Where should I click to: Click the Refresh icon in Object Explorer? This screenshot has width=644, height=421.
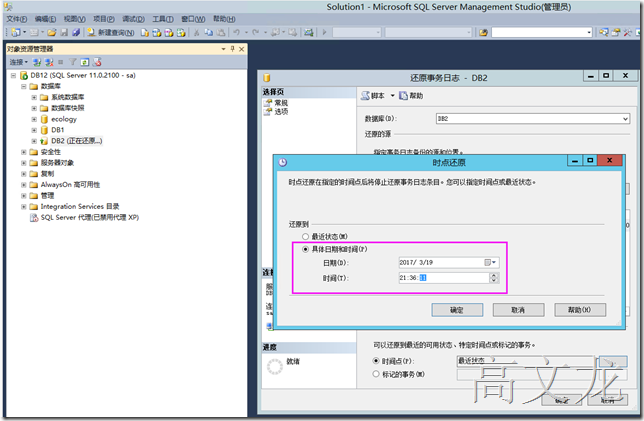click(x=85, y=62)
